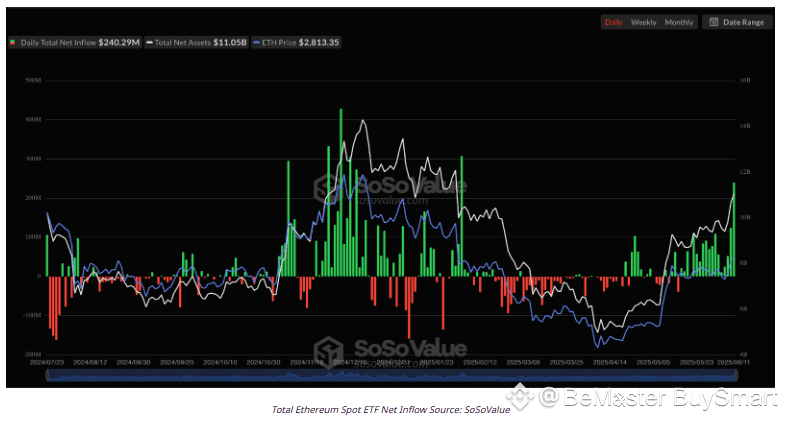
Task: Click the -100M left-axis label
Action: (x=32, y=315)
